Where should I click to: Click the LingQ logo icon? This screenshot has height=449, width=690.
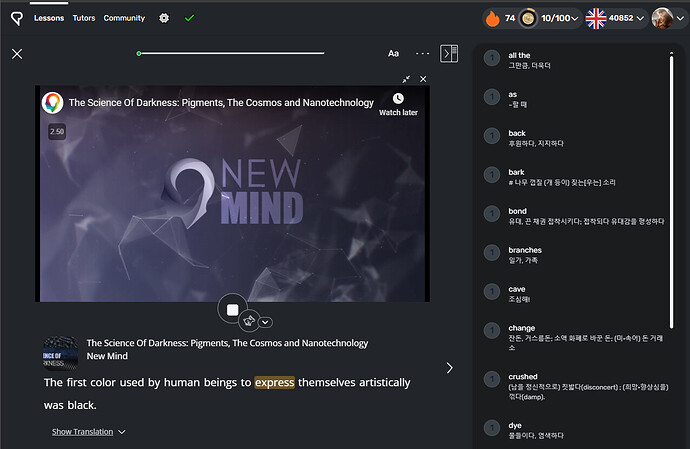point(17,18)
